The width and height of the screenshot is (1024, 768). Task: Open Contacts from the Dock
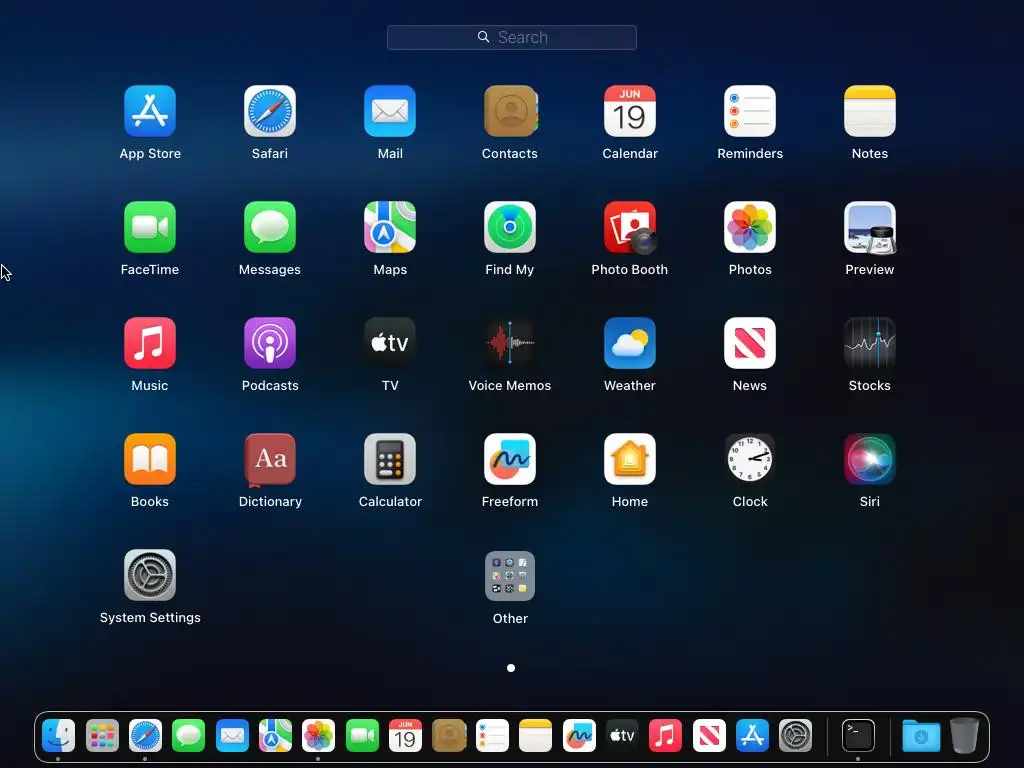[449, 736]
